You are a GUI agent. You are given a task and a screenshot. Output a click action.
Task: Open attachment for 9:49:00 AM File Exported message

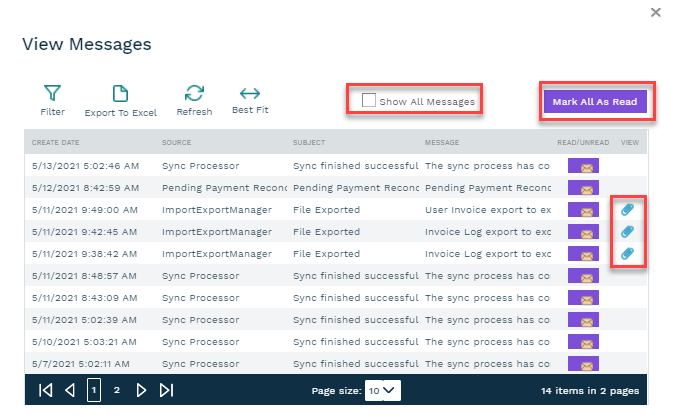(627, 210)
